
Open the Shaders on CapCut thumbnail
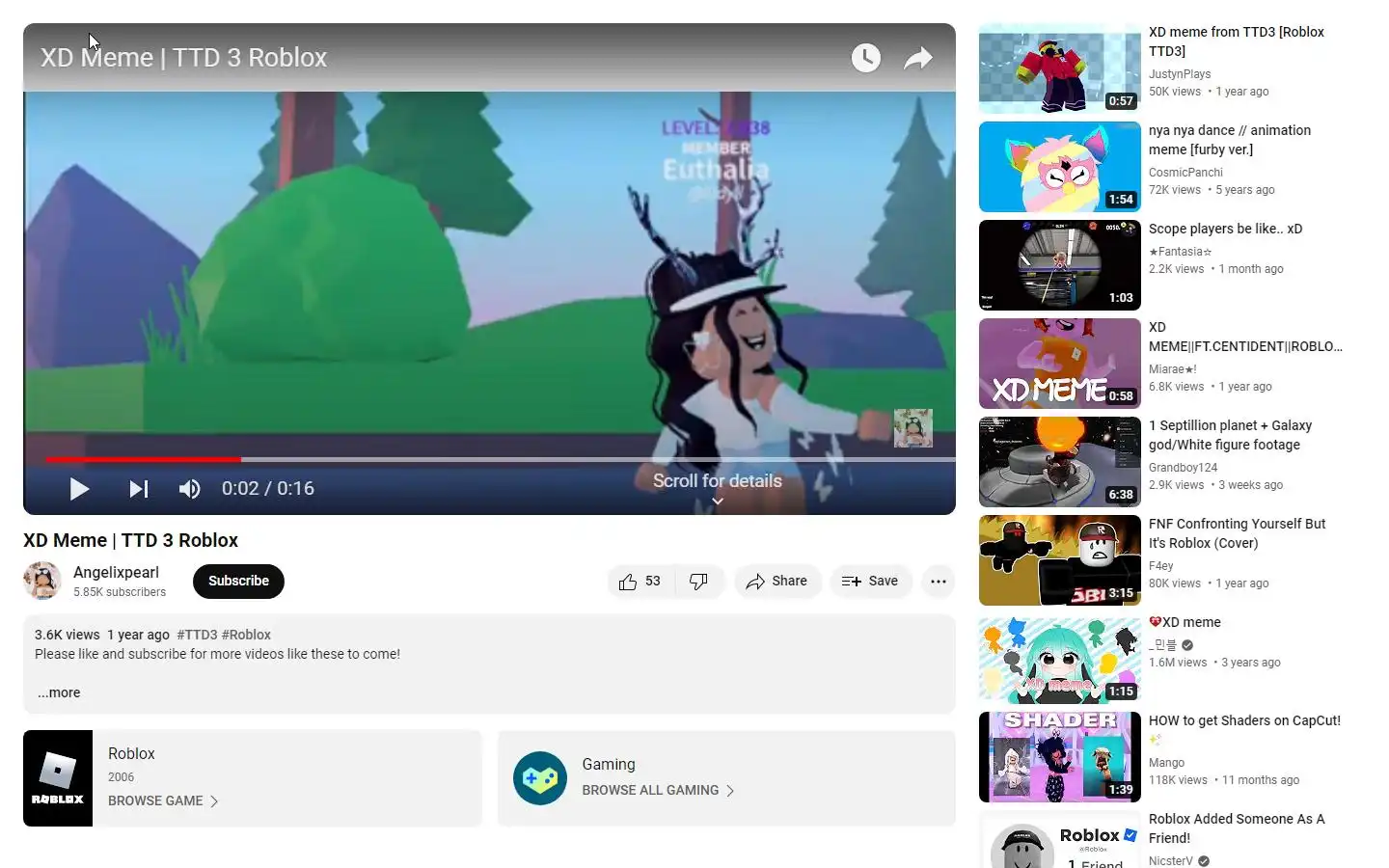point(1059,757)
